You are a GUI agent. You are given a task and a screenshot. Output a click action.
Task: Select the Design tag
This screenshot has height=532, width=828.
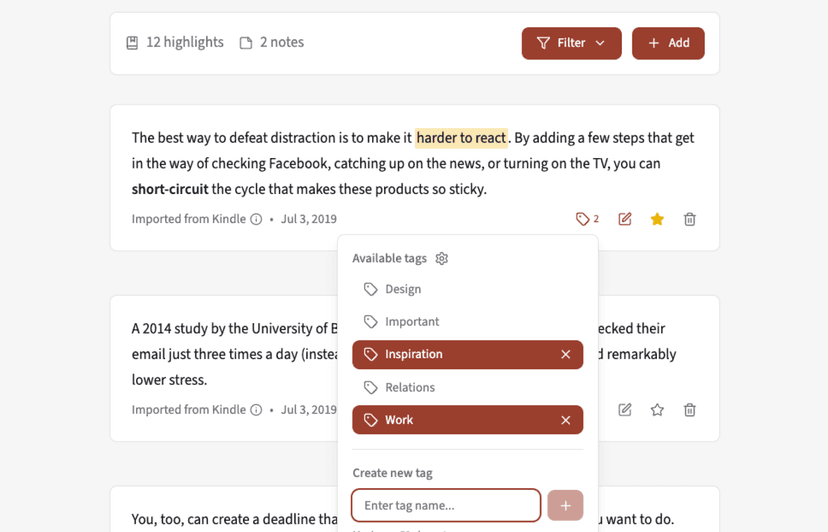[467, 289]
